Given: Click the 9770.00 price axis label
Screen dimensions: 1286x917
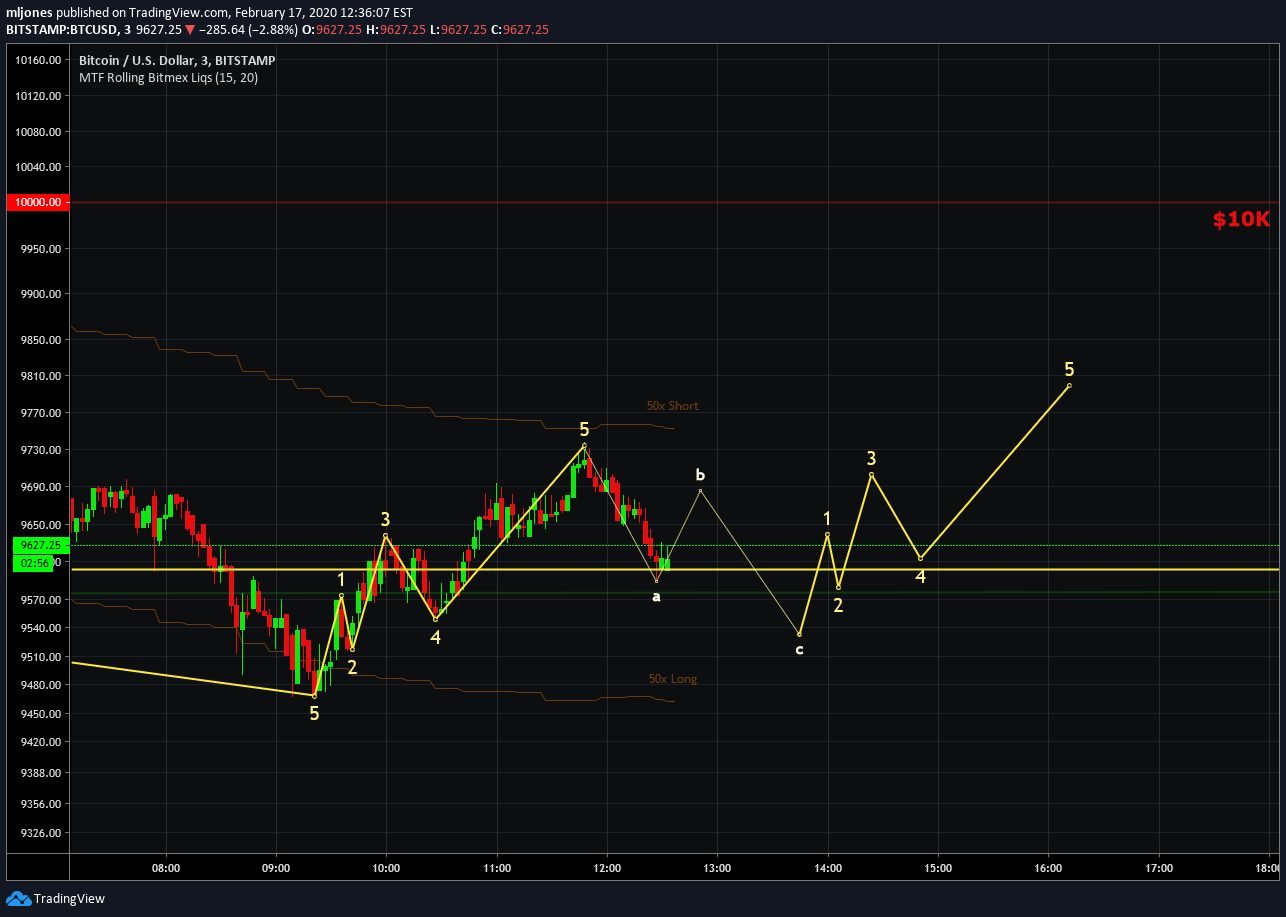Looking at the screenshot, I should coord(42,413).
